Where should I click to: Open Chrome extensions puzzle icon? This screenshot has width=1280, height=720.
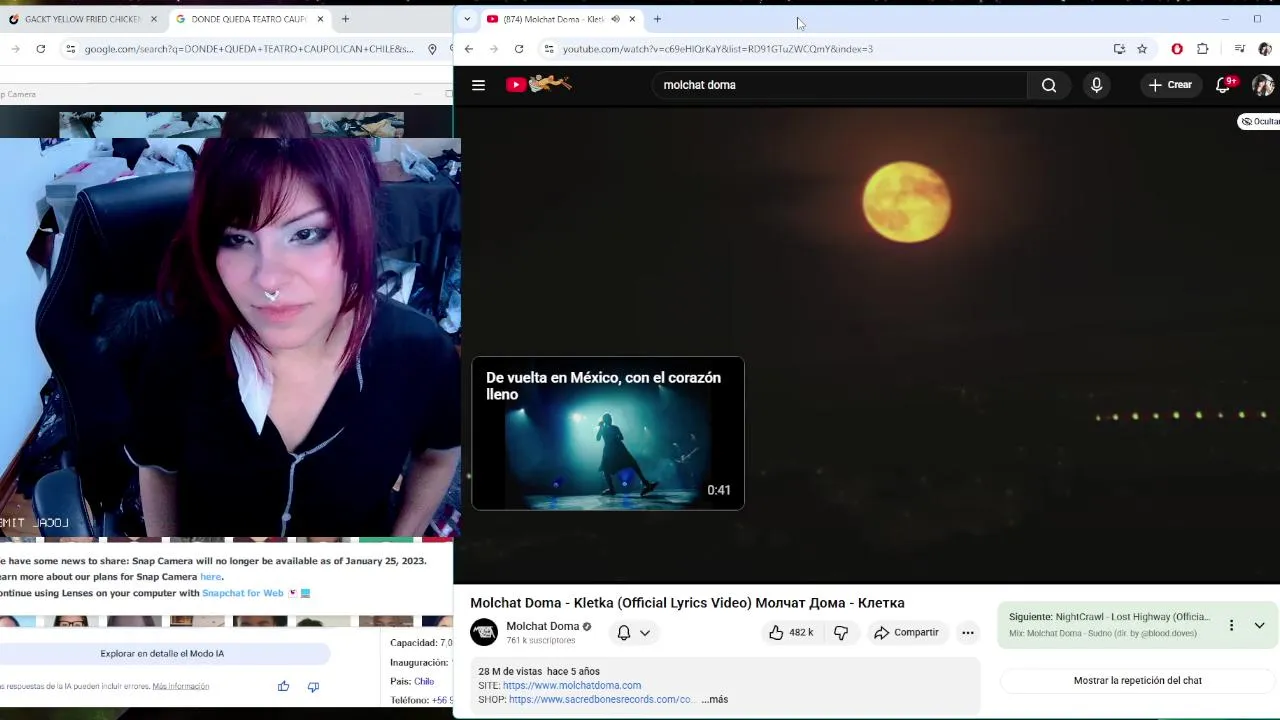coord(1203,49)
